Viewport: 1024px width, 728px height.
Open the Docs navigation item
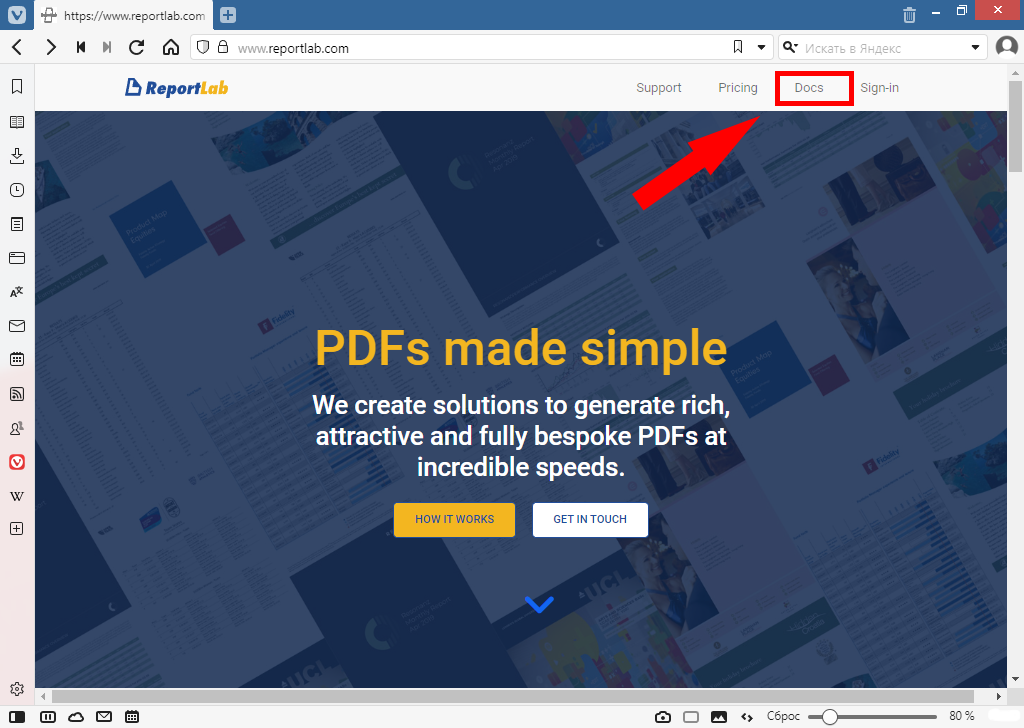(809, 88)
